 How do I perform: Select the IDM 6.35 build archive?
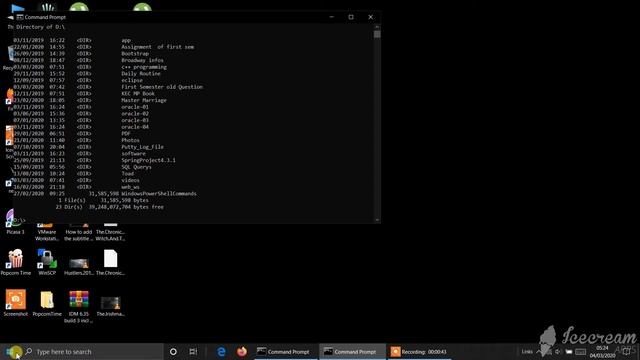tap(79, 307)
